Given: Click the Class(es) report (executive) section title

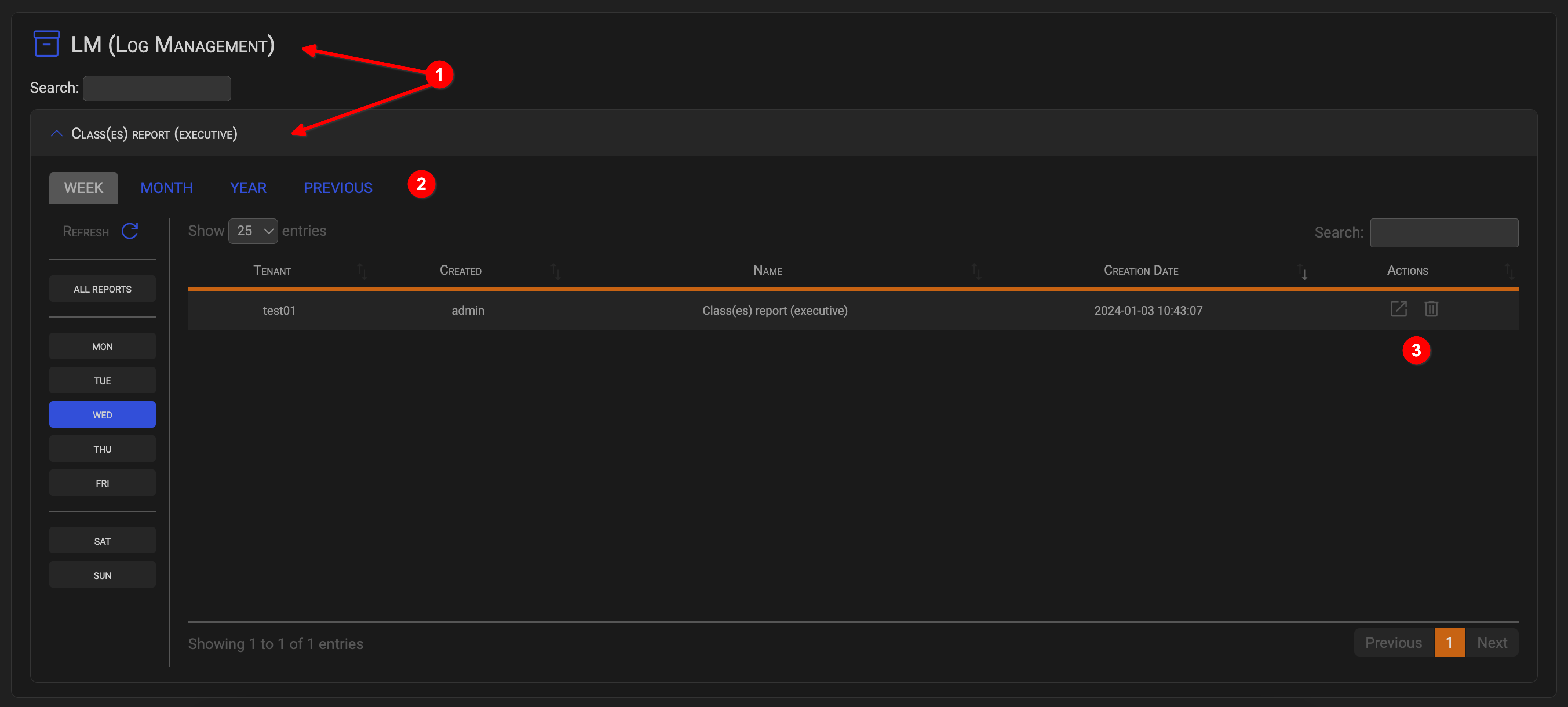Looking at the screenshot, I should pyautogui.click(x=154, y=133).
